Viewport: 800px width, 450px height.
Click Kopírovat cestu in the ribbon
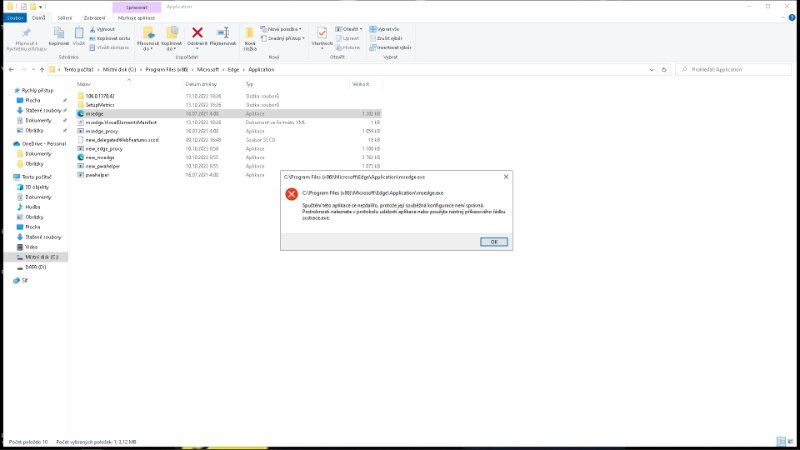tap(110, 38)
